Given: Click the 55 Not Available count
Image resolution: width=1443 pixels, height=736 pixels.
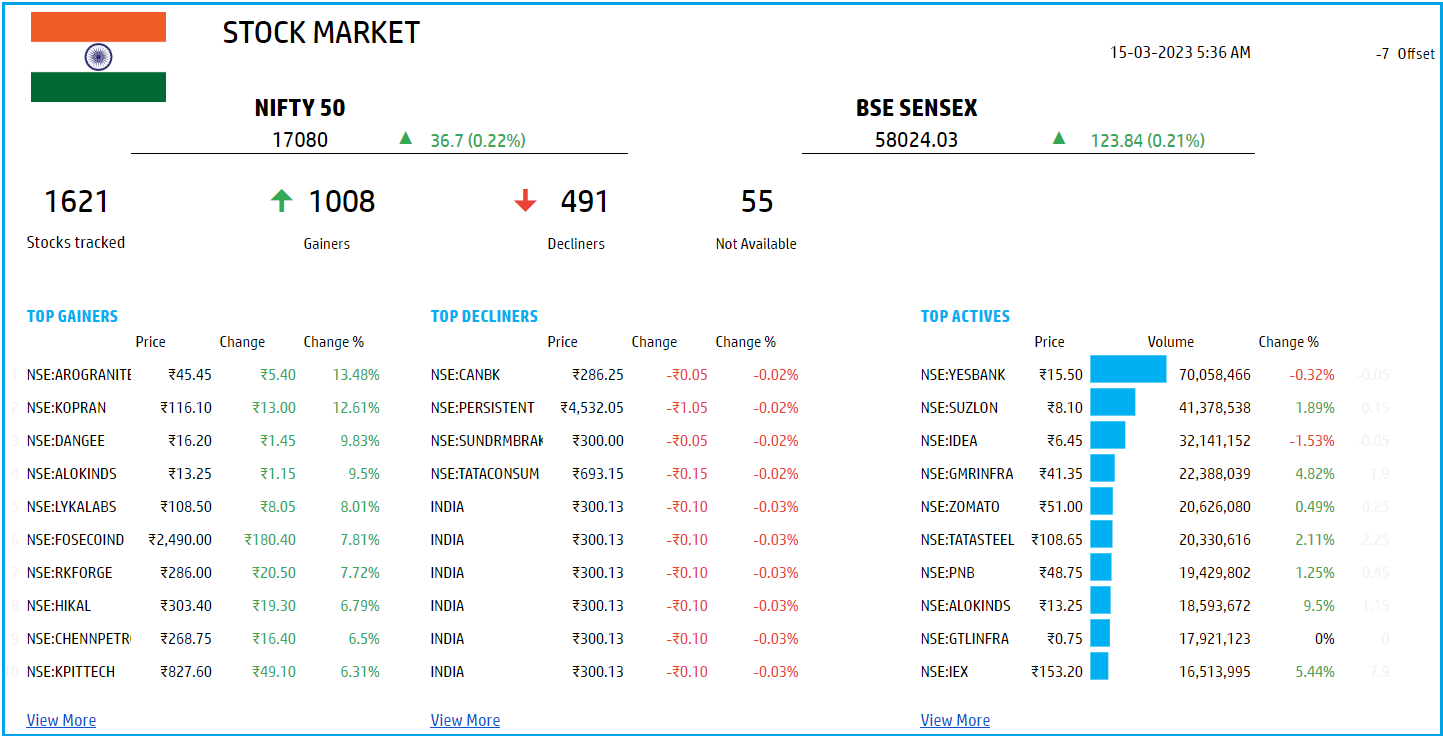Looking at the screenshot, I should pos(757,202).
